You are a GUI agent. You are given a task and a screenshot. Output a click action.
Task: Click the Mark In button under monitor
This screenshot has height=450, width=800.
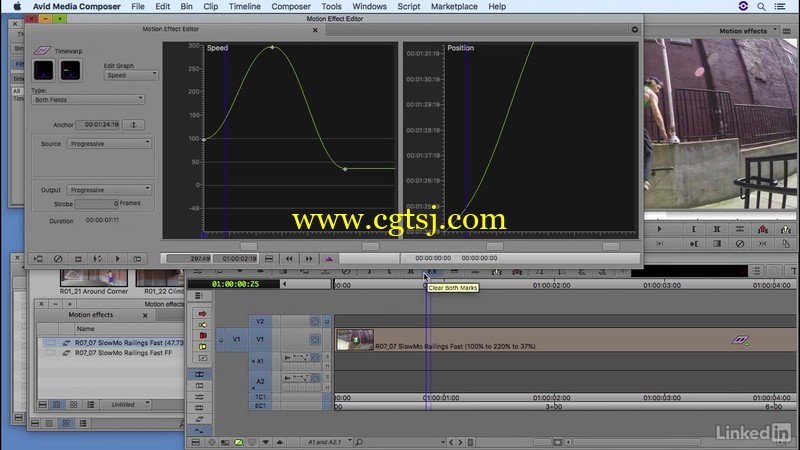coord(694,229)
